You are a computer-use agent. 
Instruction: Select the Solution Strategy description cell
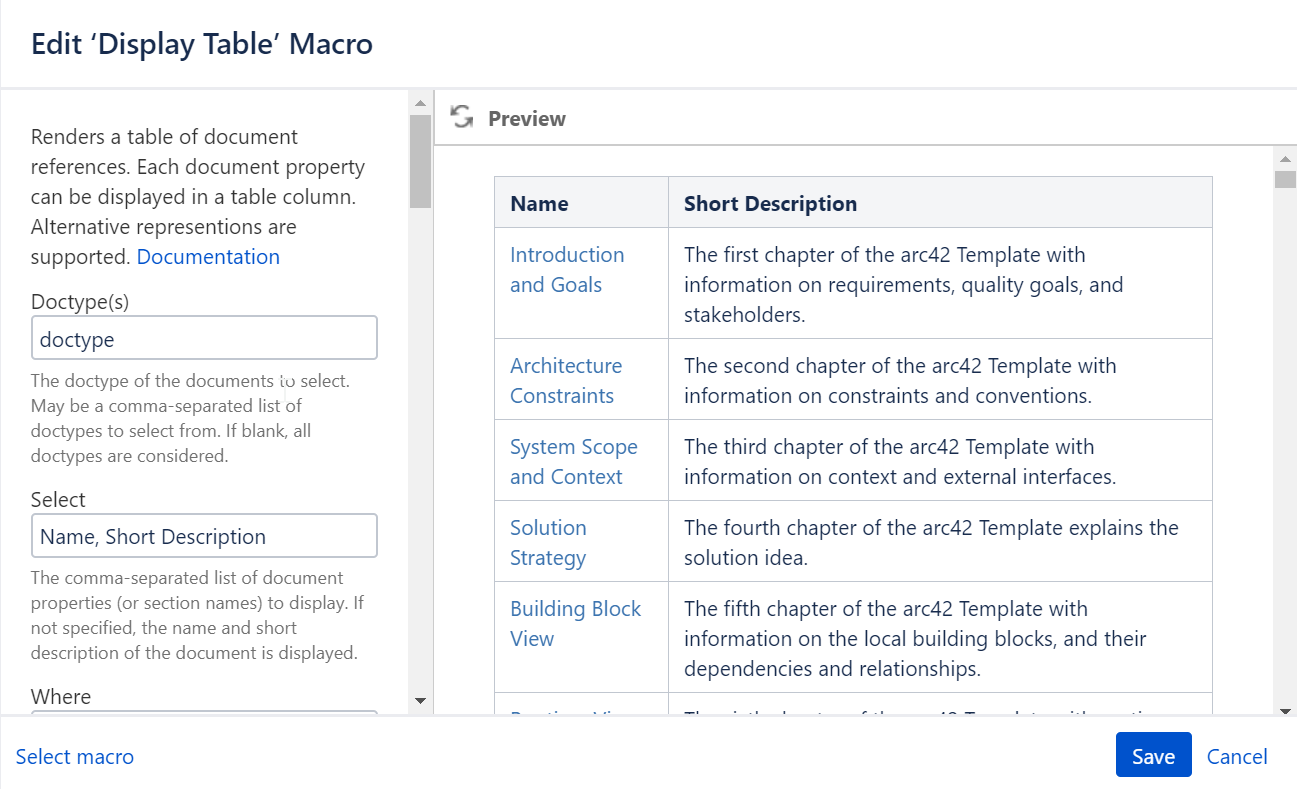(931, 542)
